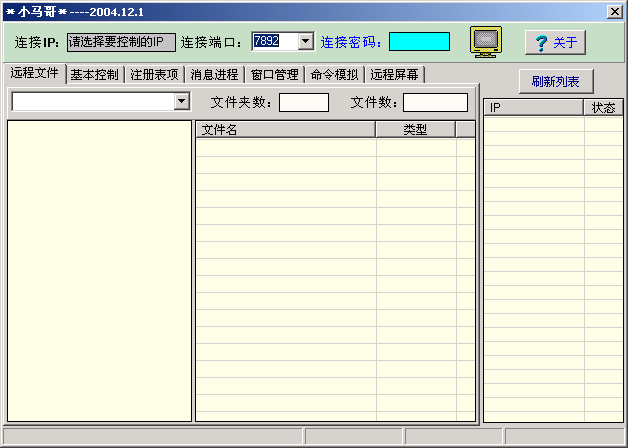Click the computer monitor connect icon
628x448 pixels.
coord(486,41)
